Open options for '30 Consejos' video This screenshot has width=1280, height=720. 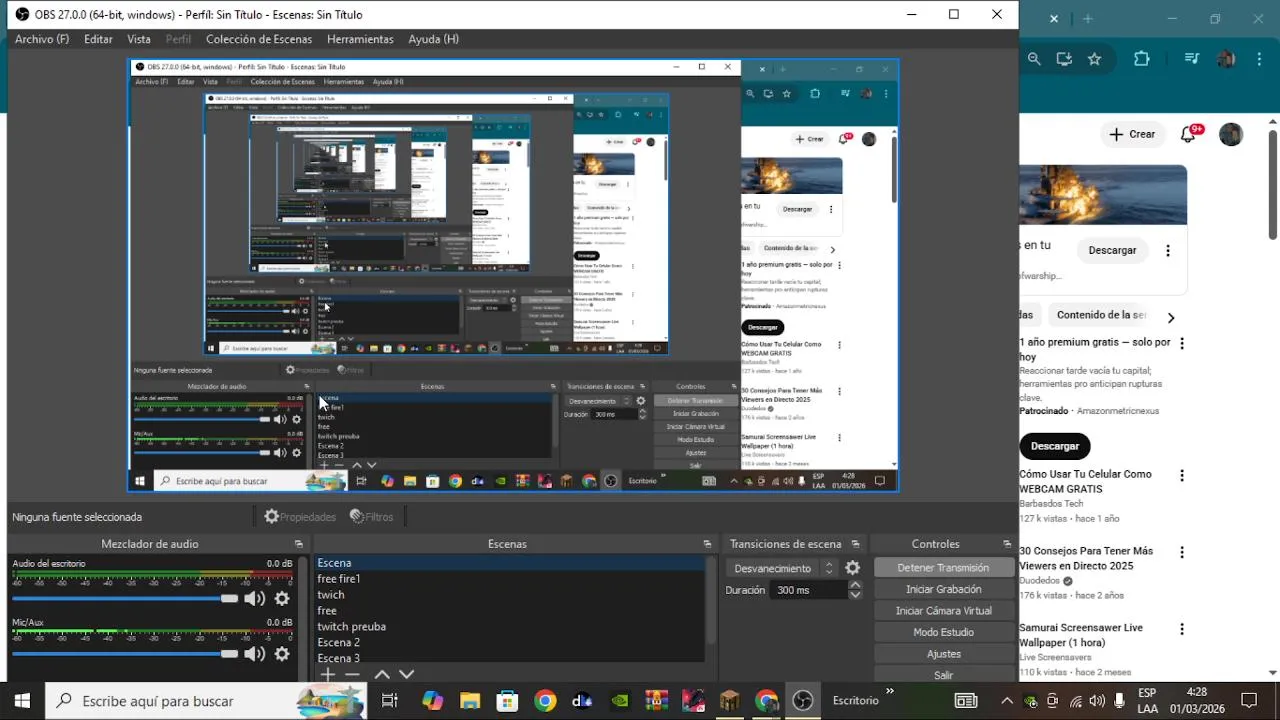tap(1182, 552)
